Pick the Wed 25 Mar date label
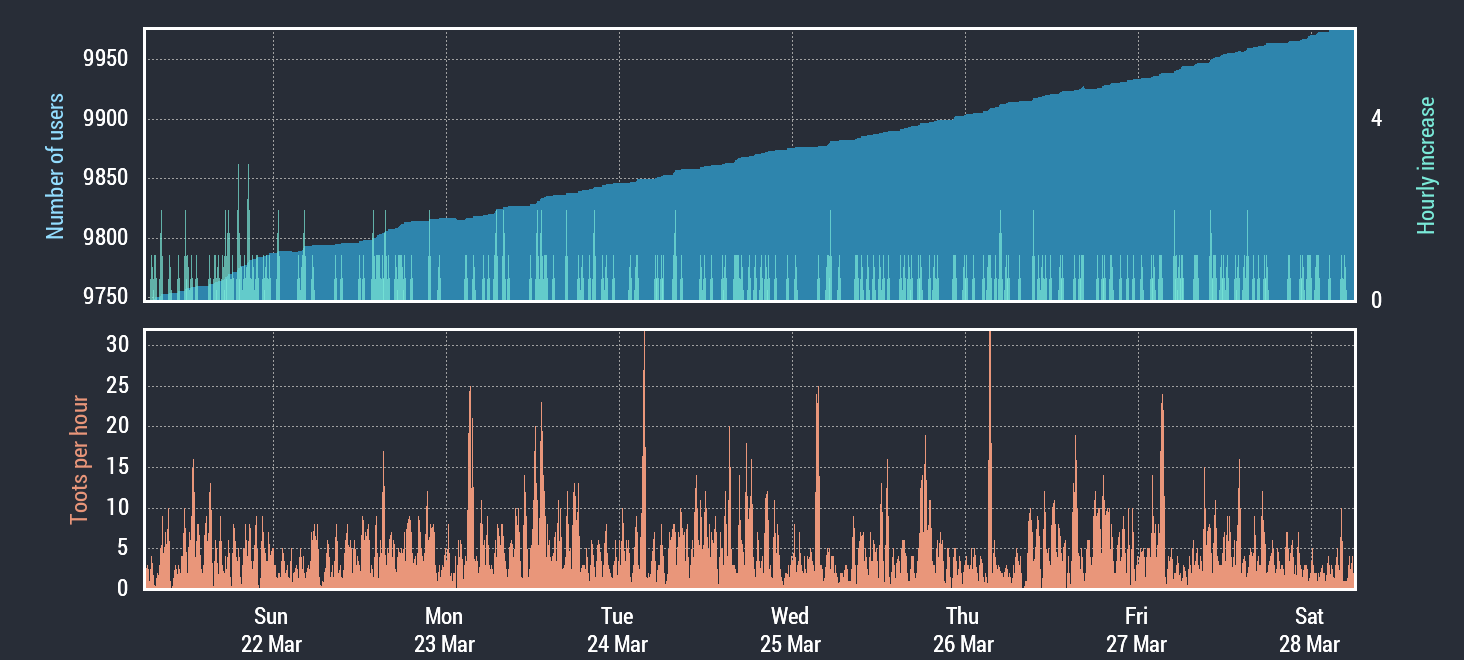 click(x=790, y=630)
